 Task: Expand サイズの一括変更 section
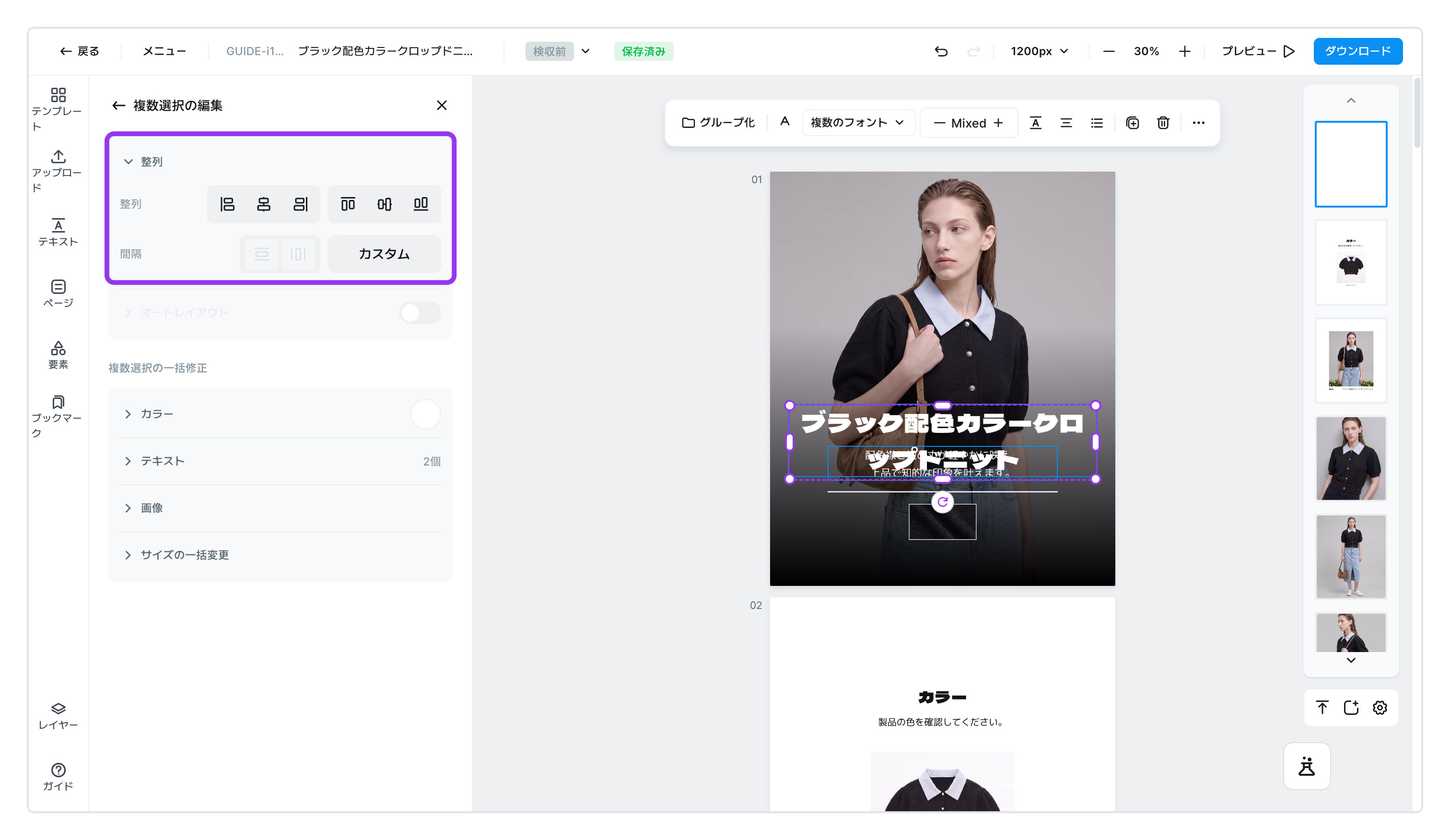(x=128, y=555)
